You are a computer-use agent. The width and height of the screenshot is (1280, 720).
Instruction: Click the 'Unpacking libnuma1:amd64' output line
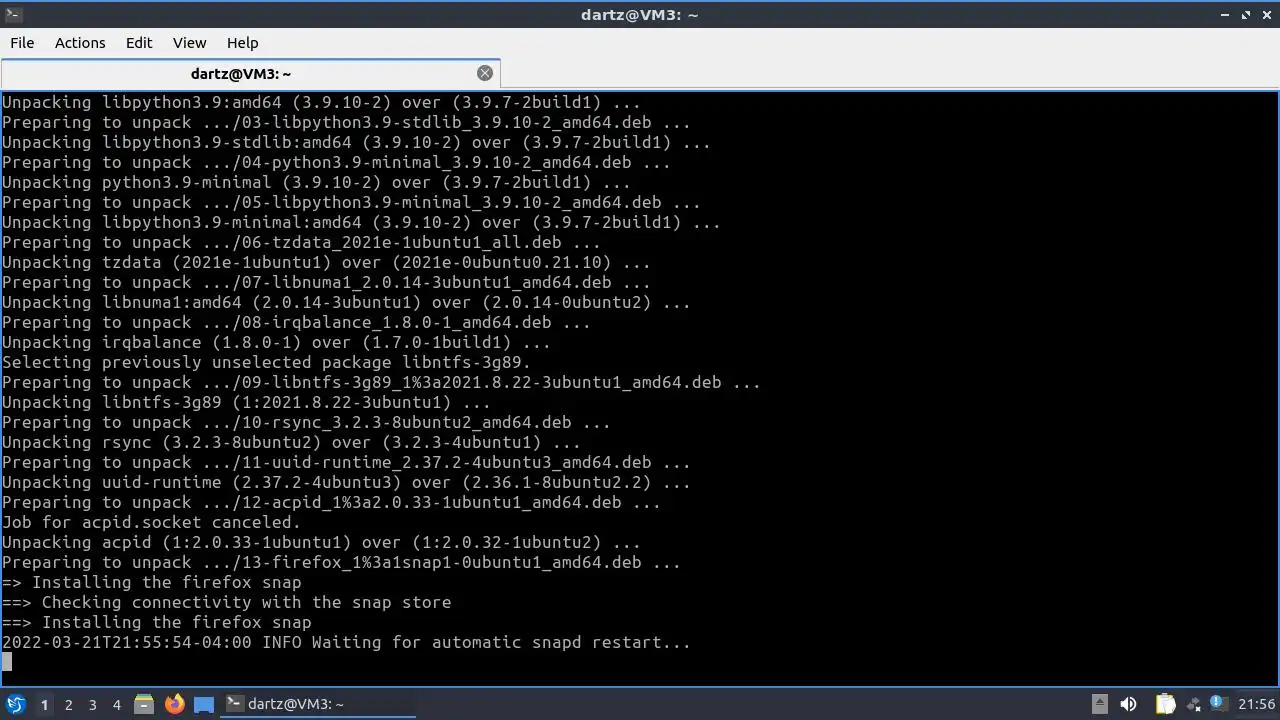tap(346, 302)
